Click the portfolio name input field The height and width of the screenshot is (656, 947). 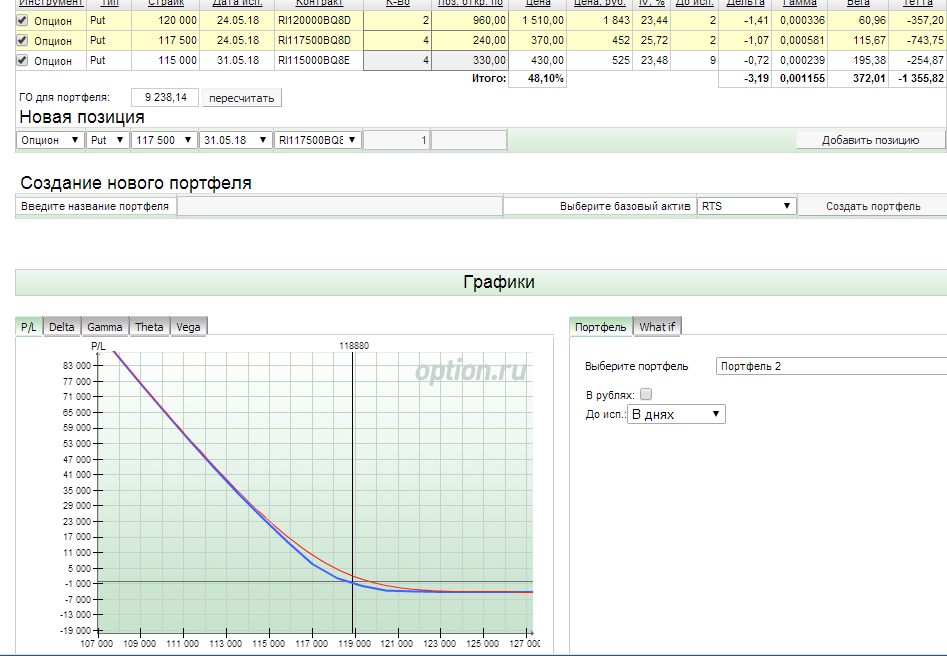[339, 206]
